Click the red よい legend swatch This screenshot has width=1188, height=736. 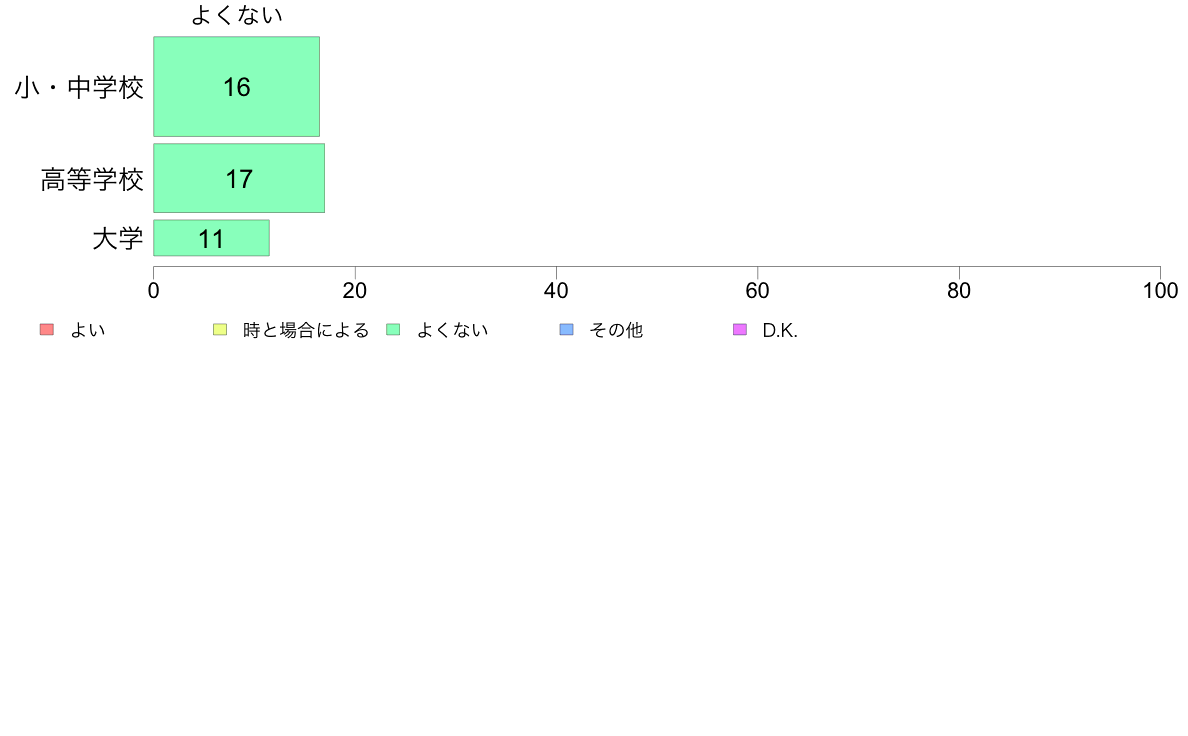click(x=47, y=330)
